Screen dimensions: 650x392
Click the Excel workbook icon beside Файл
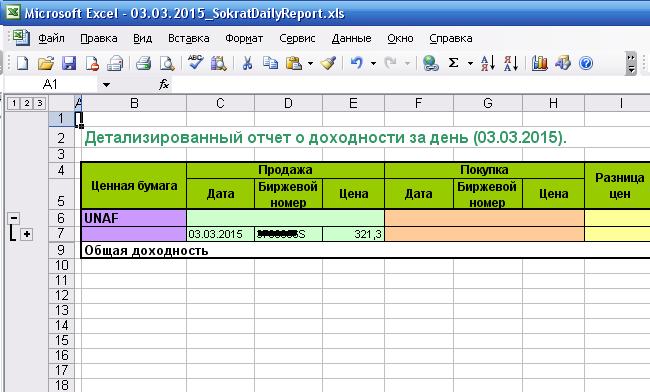tap(21, 38)
